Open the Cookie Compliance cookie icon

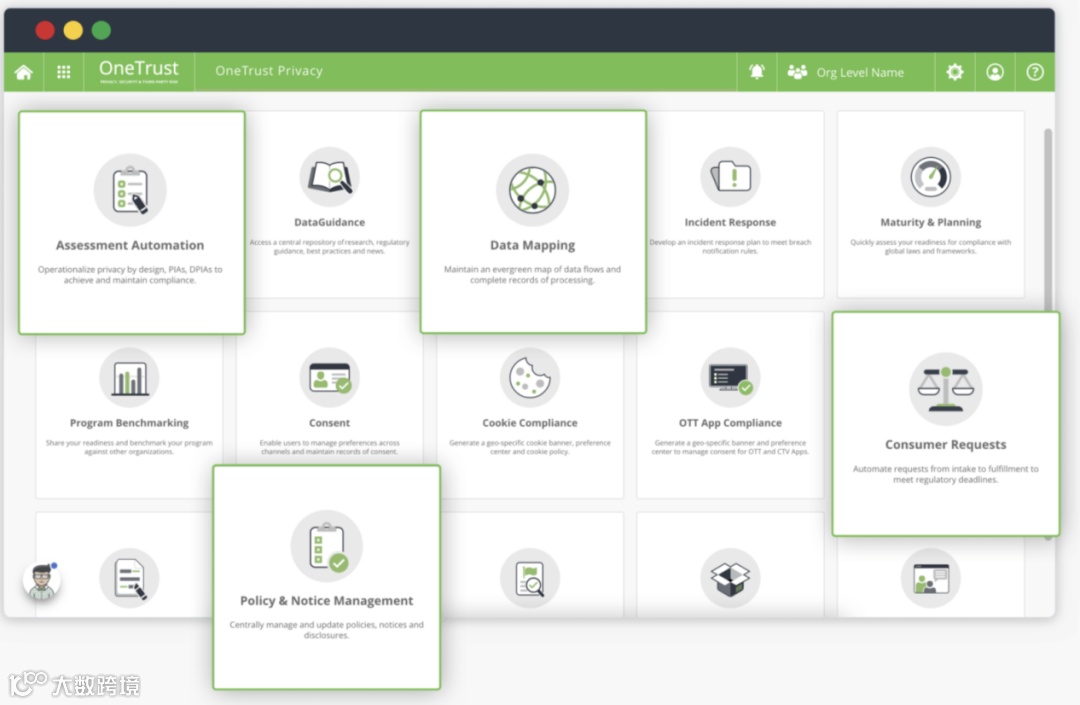coord(530,377)
